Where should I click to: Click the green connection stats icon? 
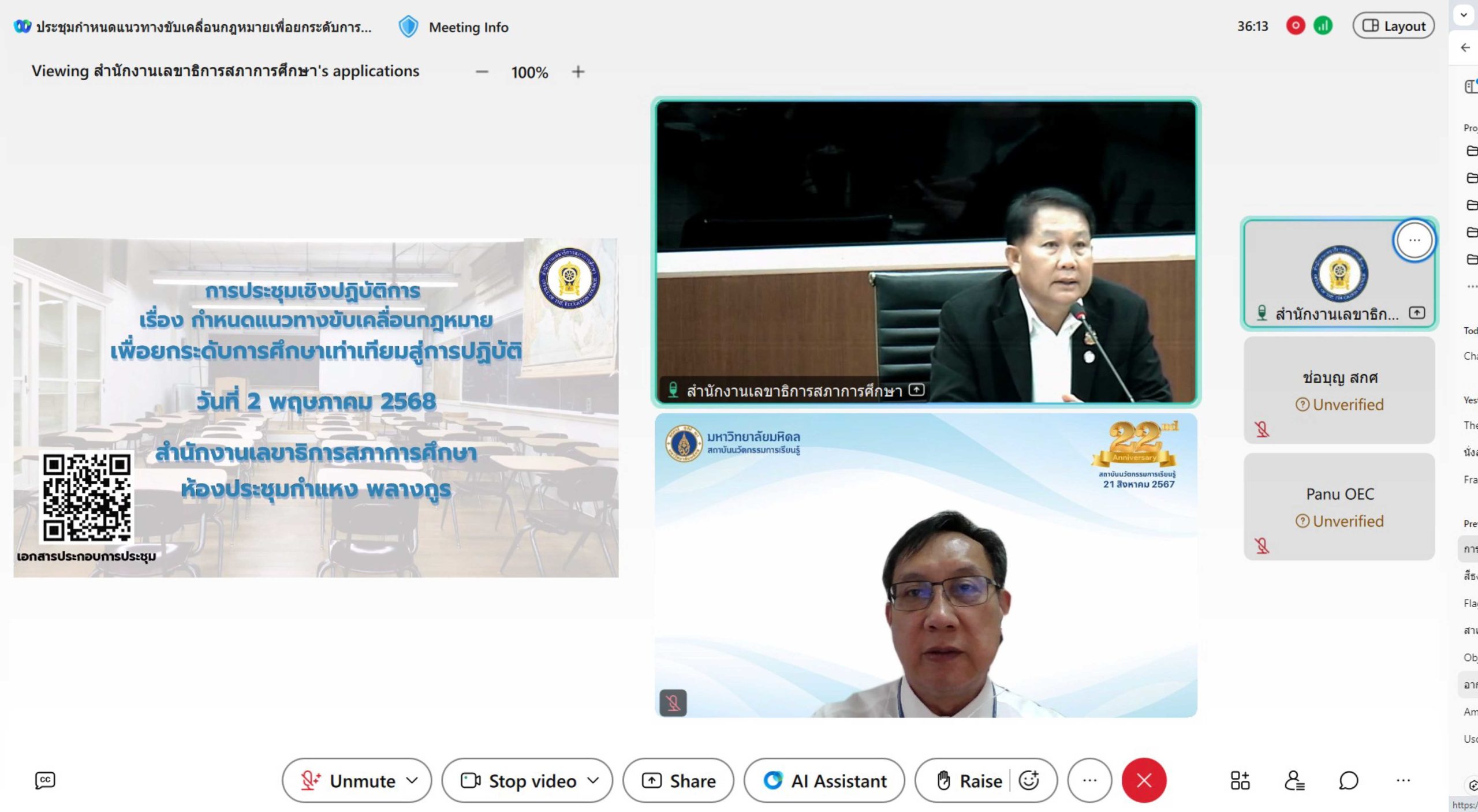(1323, 26)
